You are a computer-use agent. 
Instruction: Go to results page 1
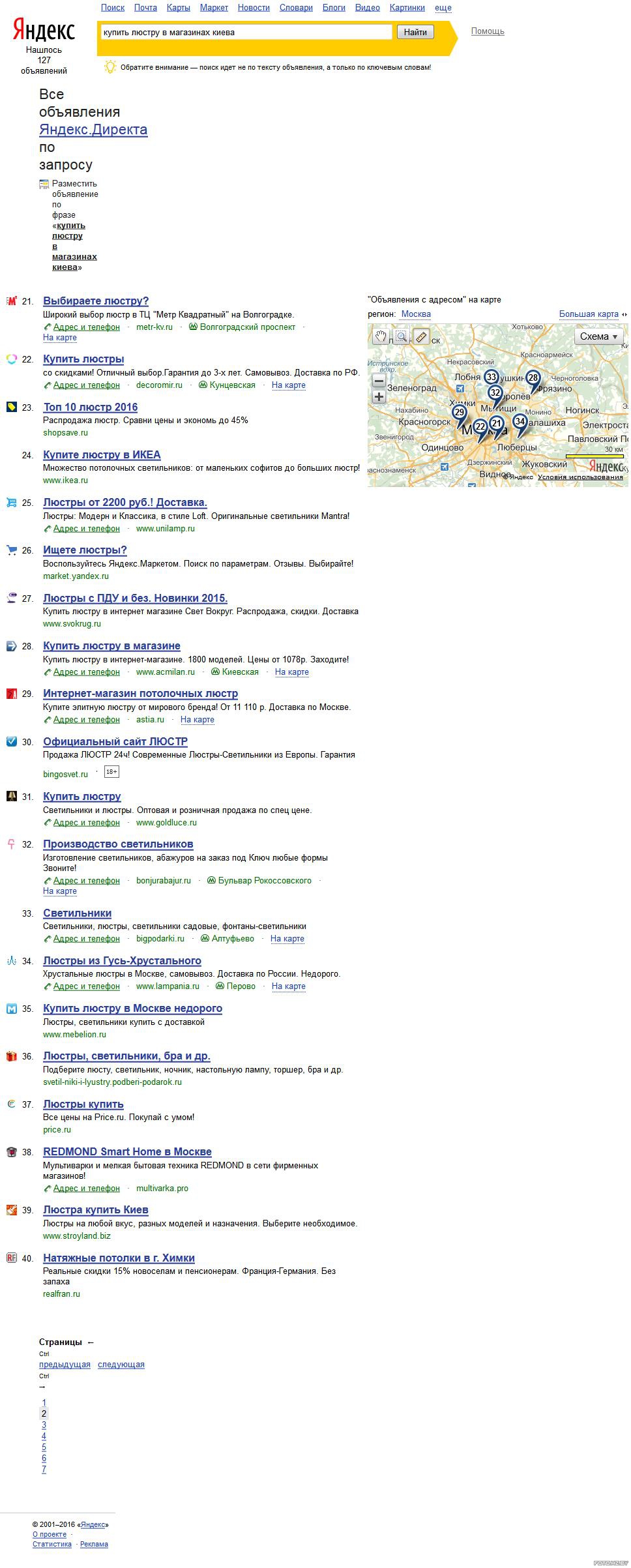(44, 1403)
